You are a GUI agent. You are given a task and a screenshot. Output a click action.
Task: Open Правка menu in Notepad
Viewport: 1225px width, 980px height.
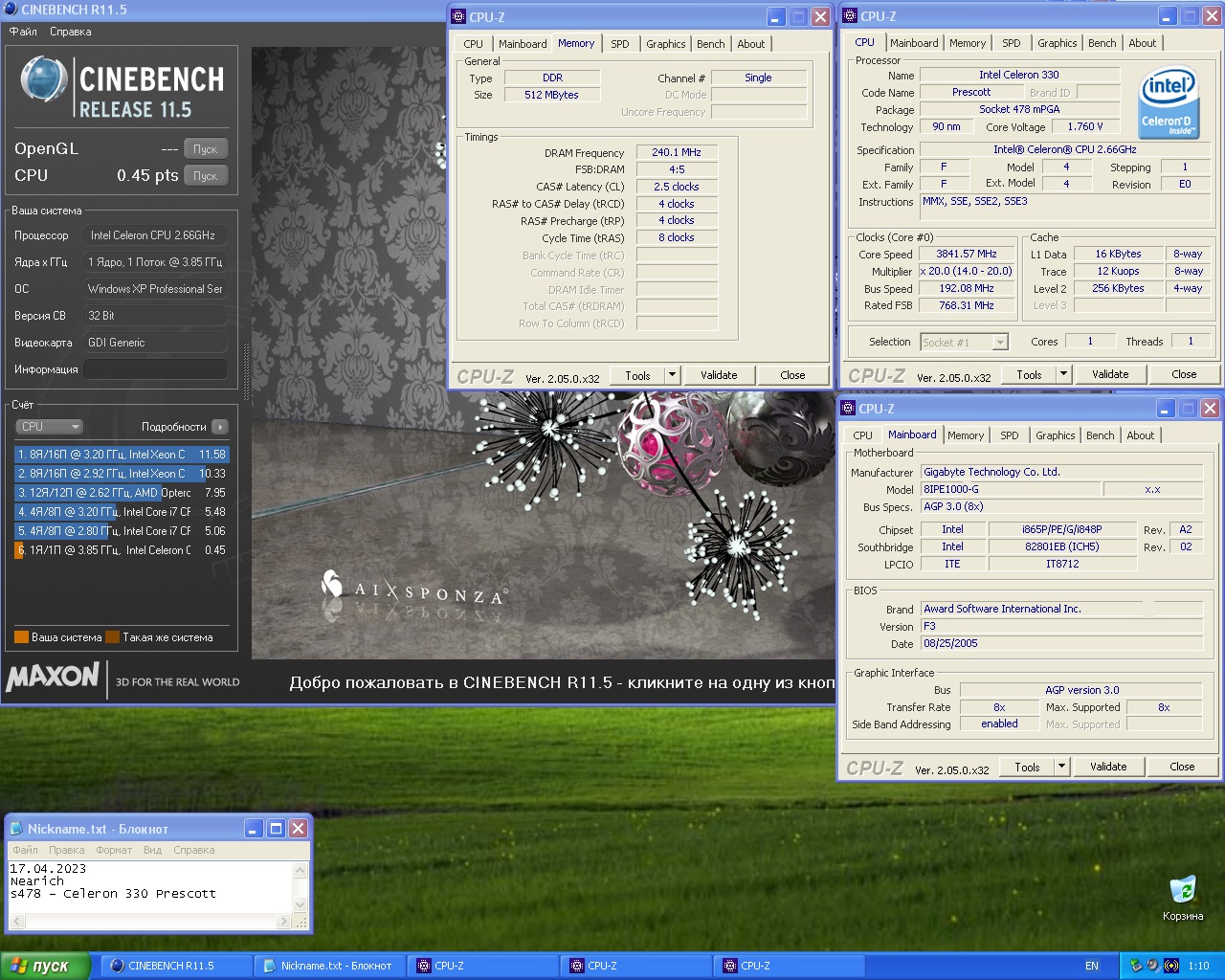pyautogui.click(x=67, y=850)
